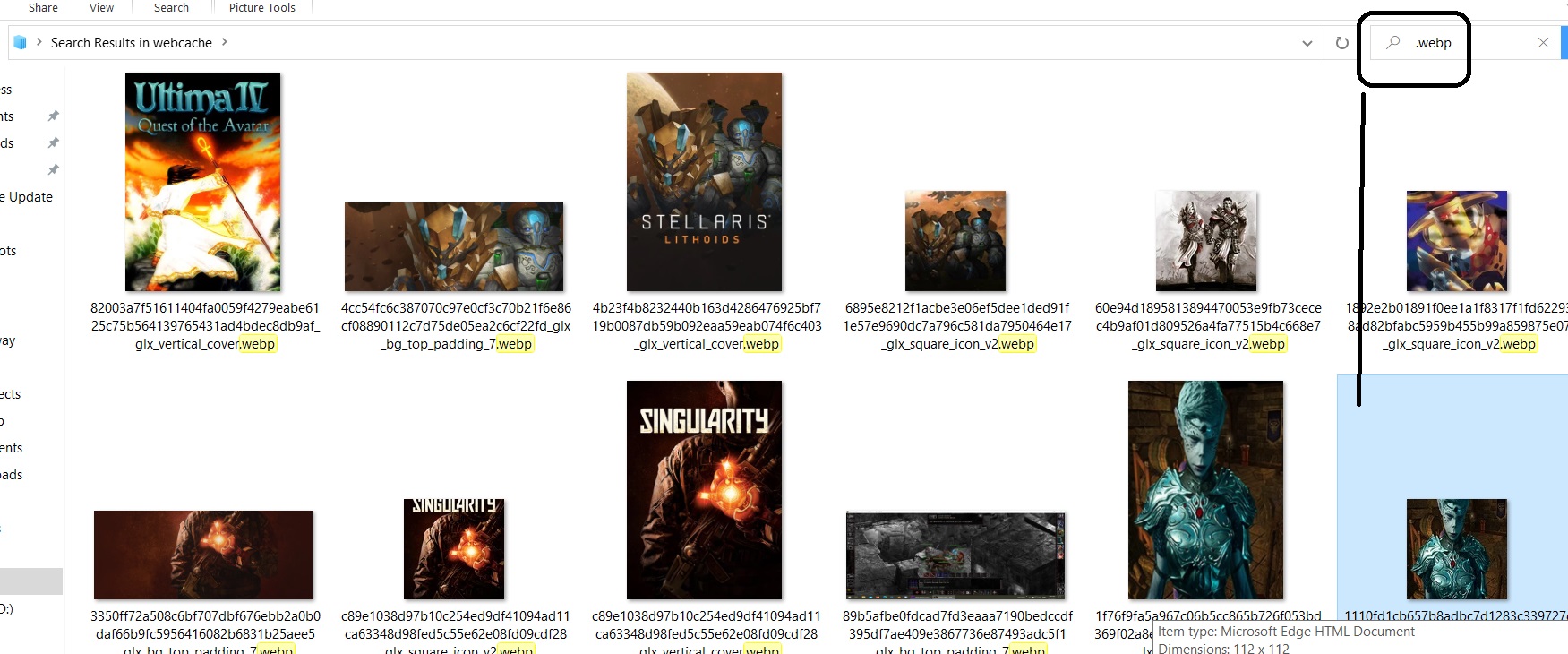
Task: Expand the address bar history dropdown
Action: point(1307,43)
